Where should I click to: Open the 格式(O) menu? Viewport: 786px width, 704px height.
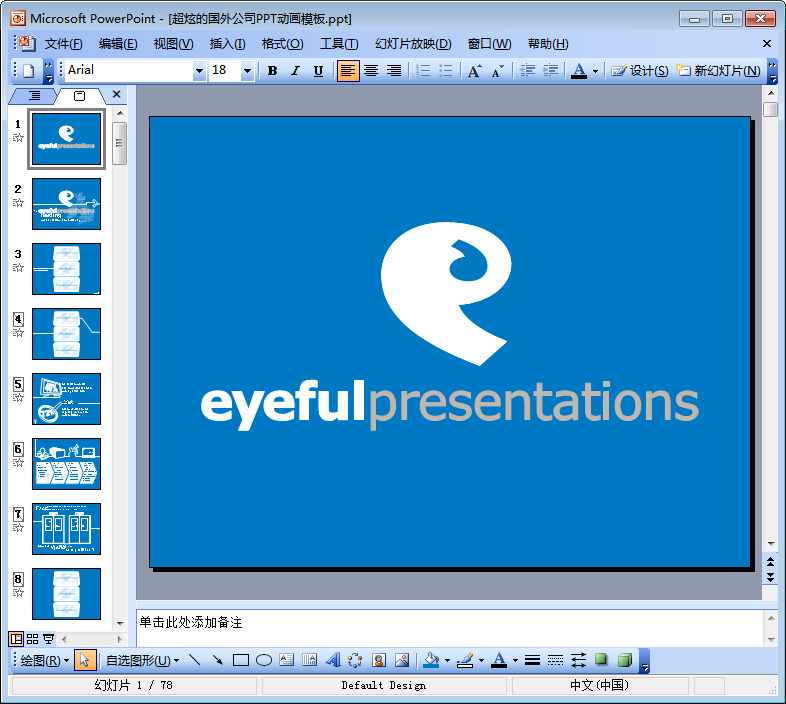pos(283,44)
